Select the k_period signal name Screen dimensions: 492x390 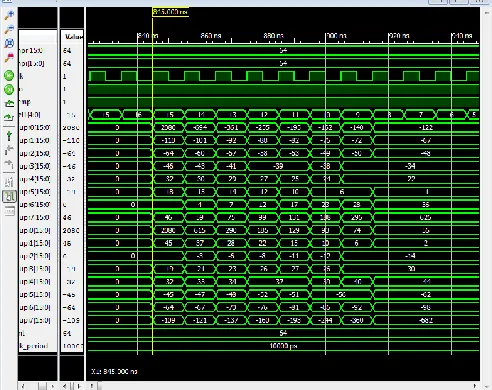[33, 346]
